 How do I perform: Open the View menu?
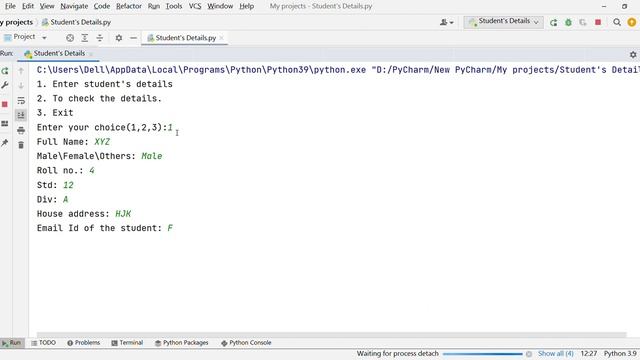tap(47, 6)
